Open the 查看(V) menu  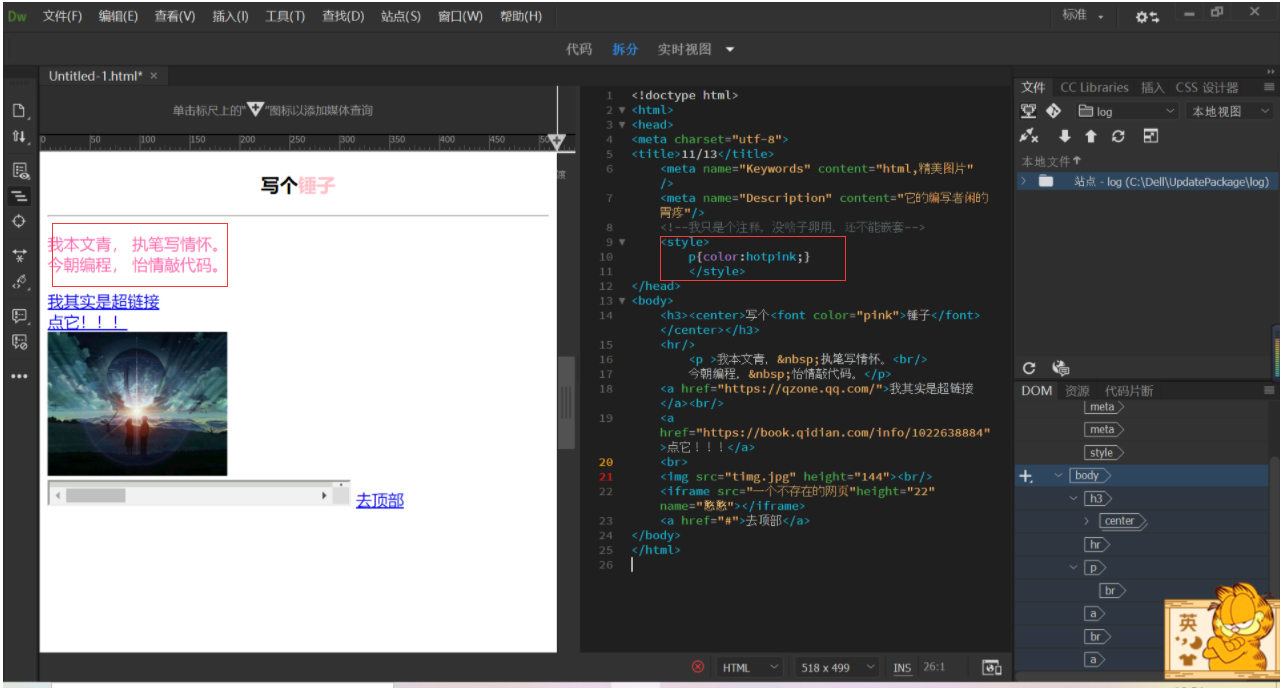point(175,16)
